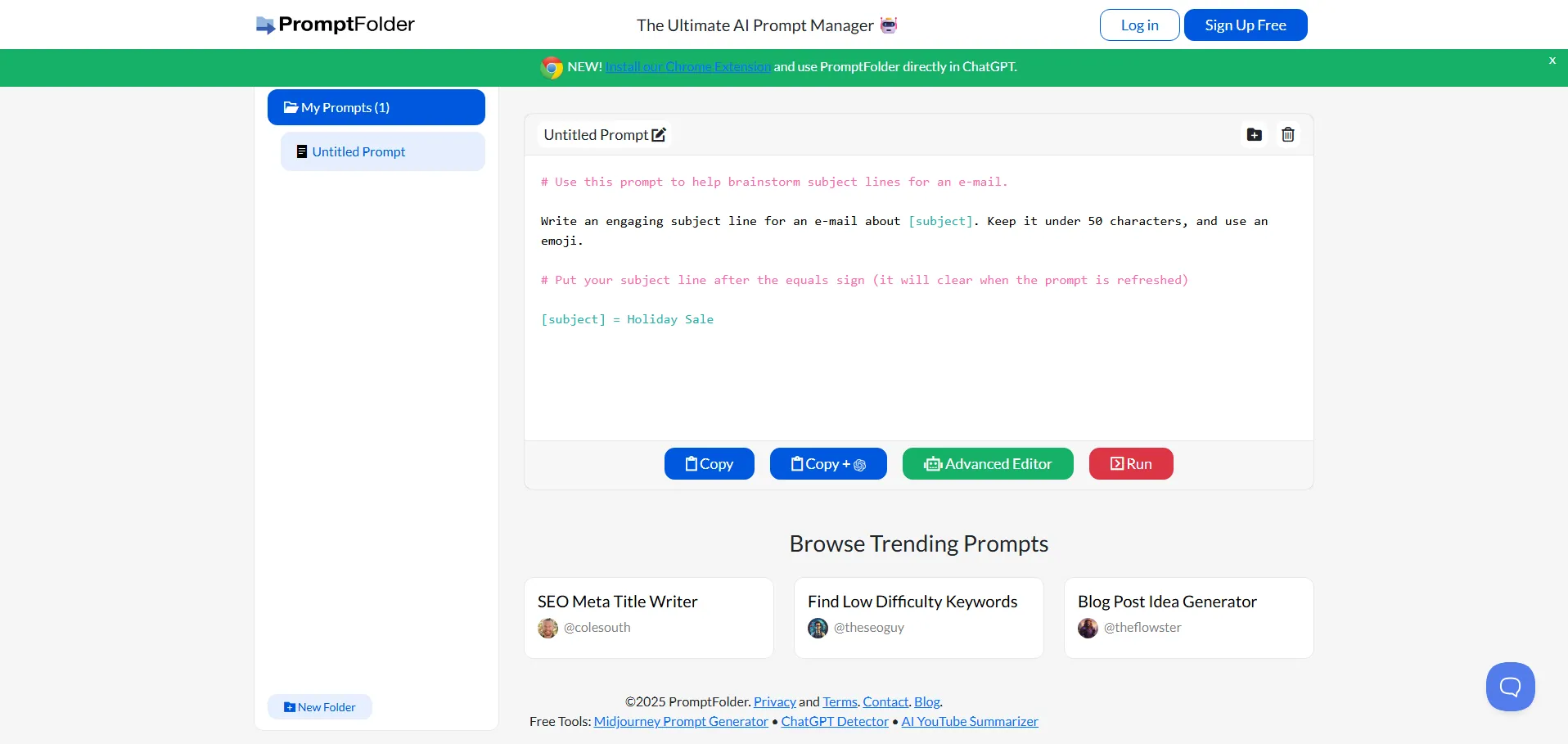Click the PromptFolder logo
The width and height of the screenshot is (1568, 744).
(x=336, y=25)
